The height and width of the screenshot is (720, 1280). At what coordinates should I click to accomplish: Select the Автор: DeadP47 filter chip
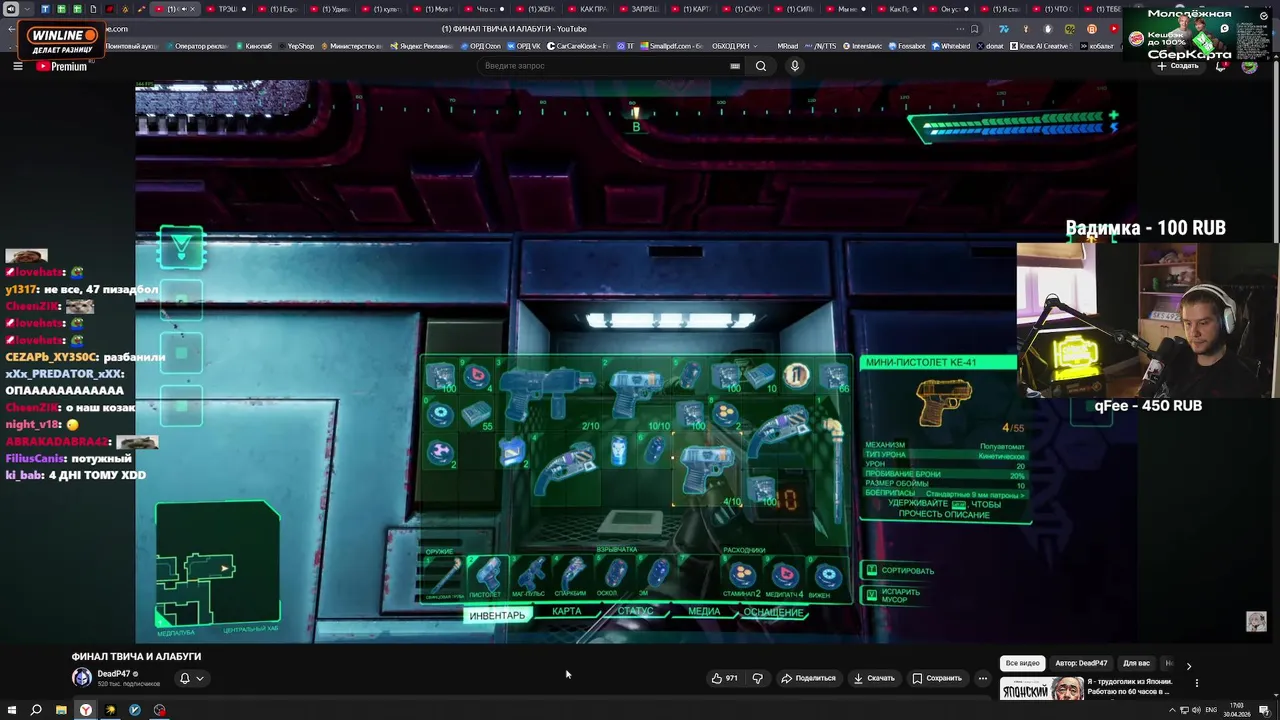(1081, 663)
